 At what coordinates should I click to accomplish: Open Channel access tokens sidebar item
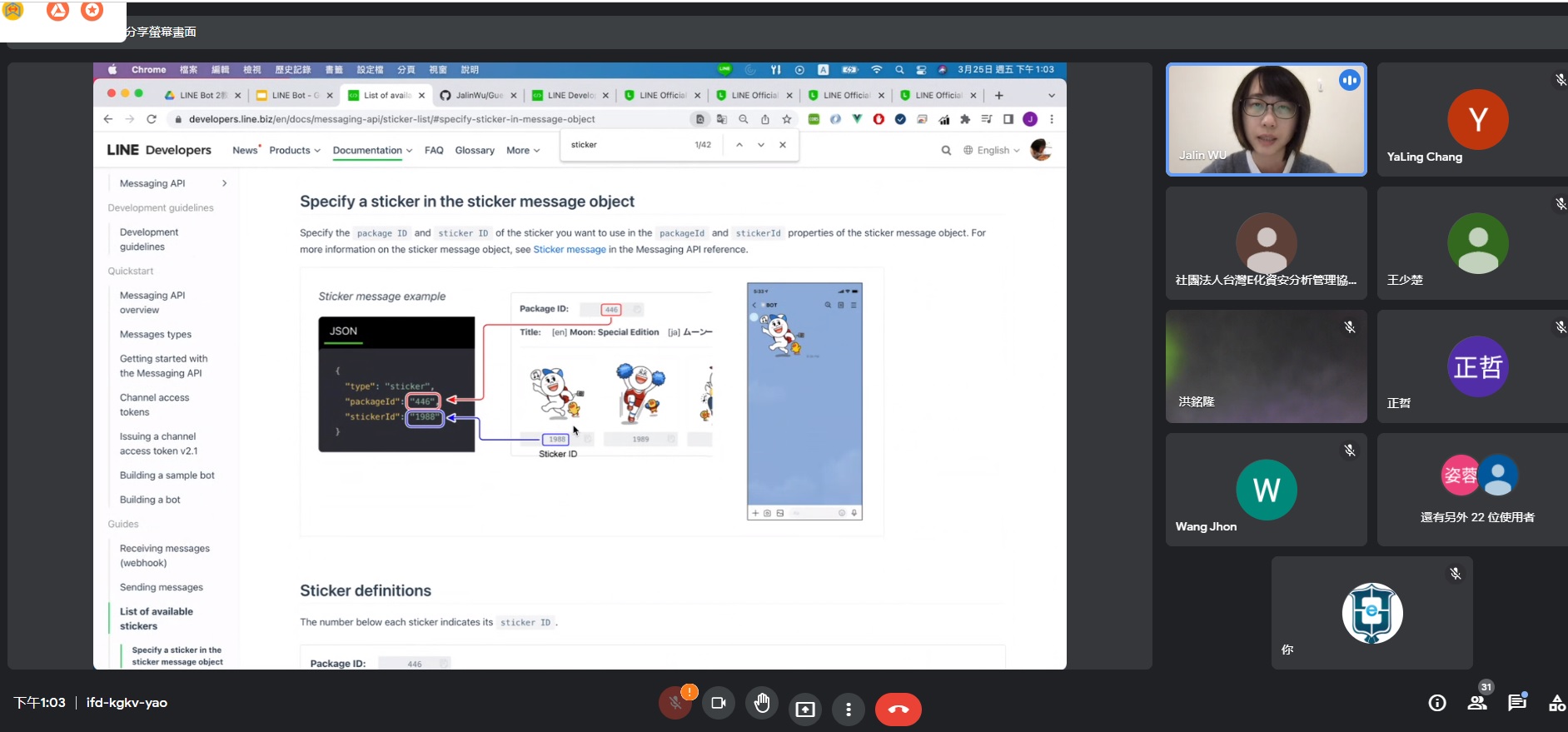[154, 405]
